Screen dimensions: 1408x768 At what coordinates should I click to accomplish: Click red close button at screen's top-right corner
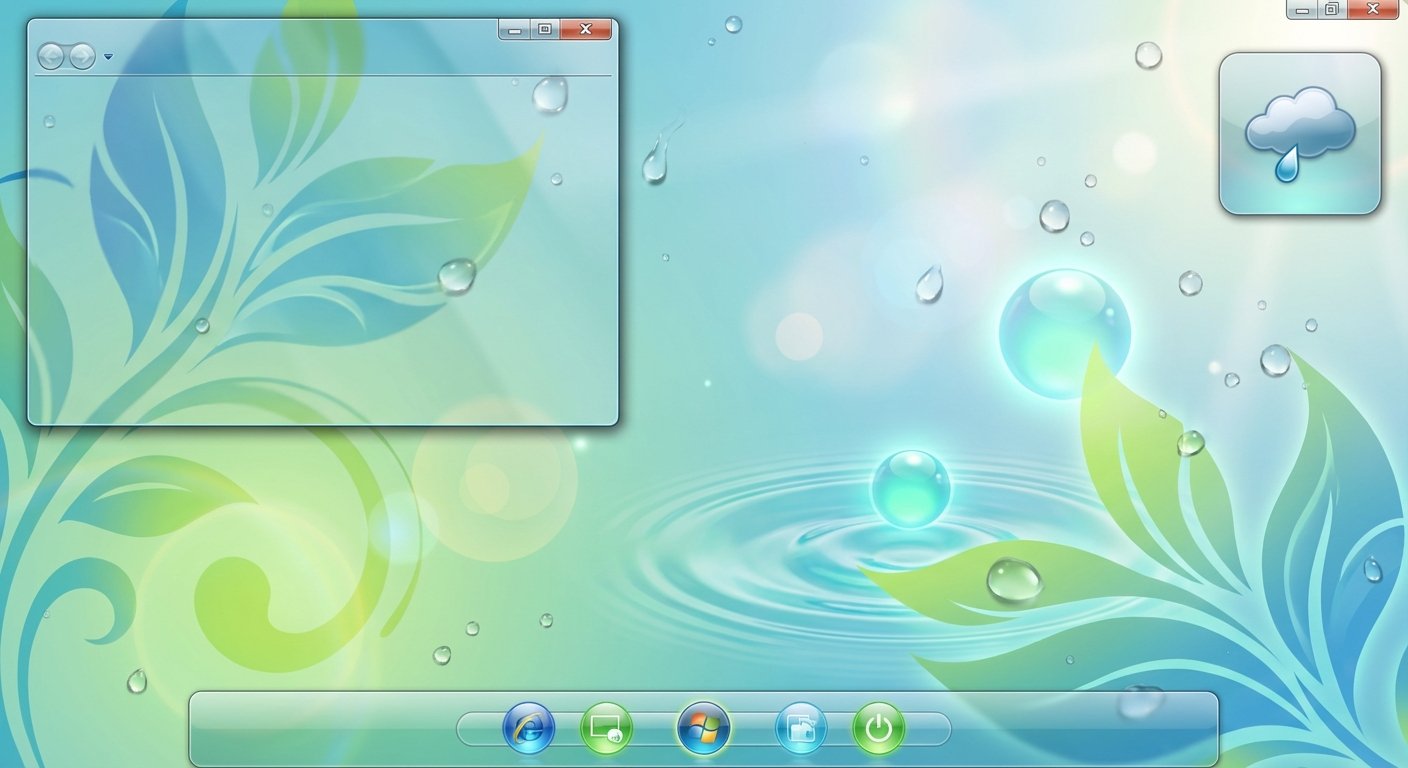click(1373, 9)
